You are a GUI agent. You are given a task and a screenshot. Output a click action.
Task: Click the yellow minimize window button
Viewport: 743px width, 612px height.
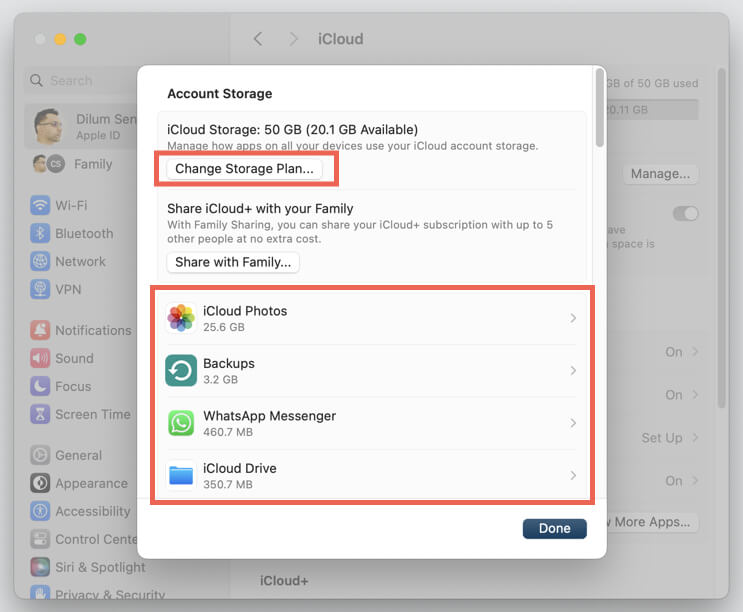click(x=60, y=39)
